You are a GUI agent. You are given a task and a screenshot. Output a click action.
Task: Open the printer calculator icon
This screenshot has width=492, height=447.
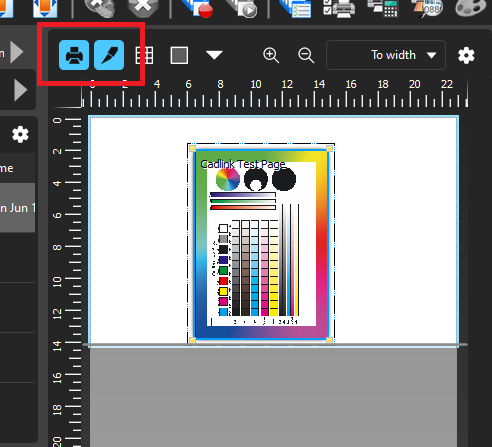click(x=382, y=8)
